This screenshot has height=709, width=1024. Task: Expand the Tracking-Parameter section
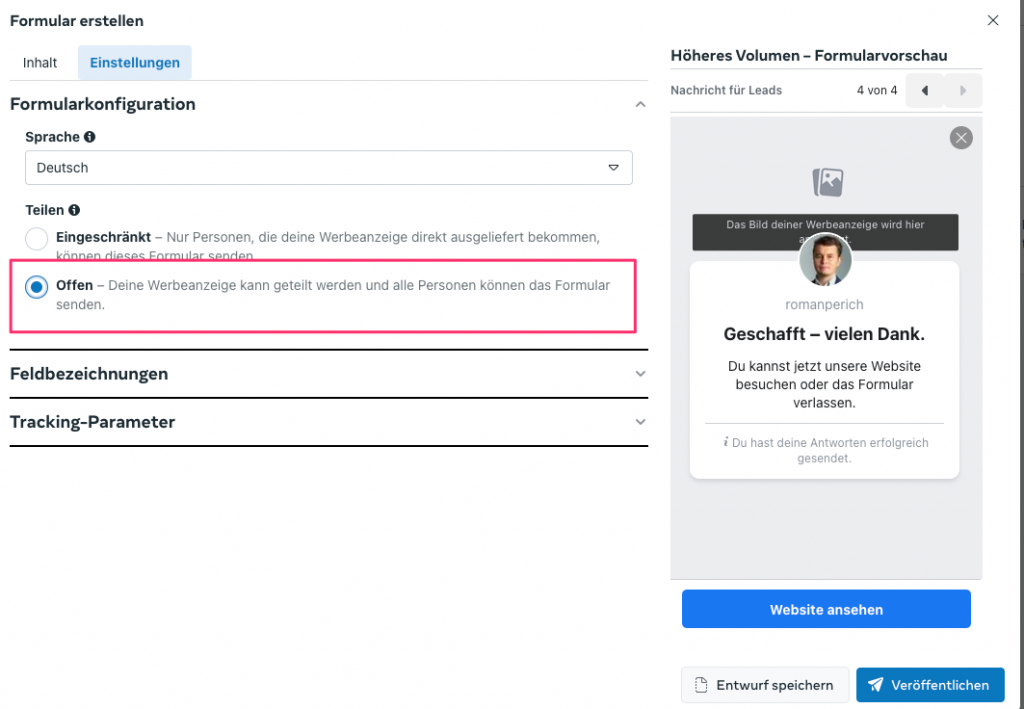640,422
